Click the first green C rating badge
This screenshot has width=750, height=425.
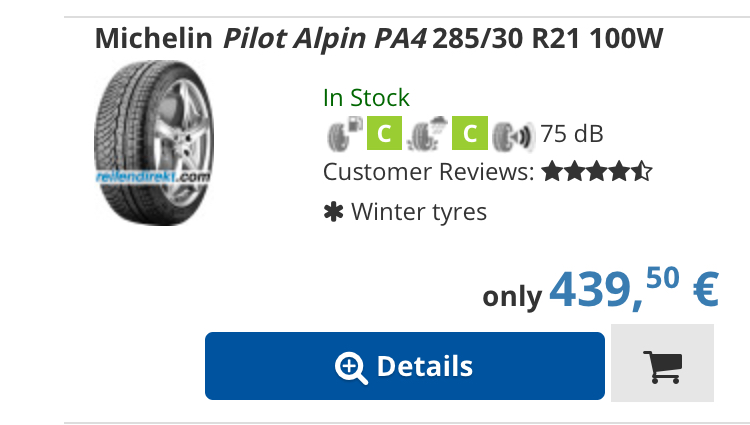click(384, 133)
